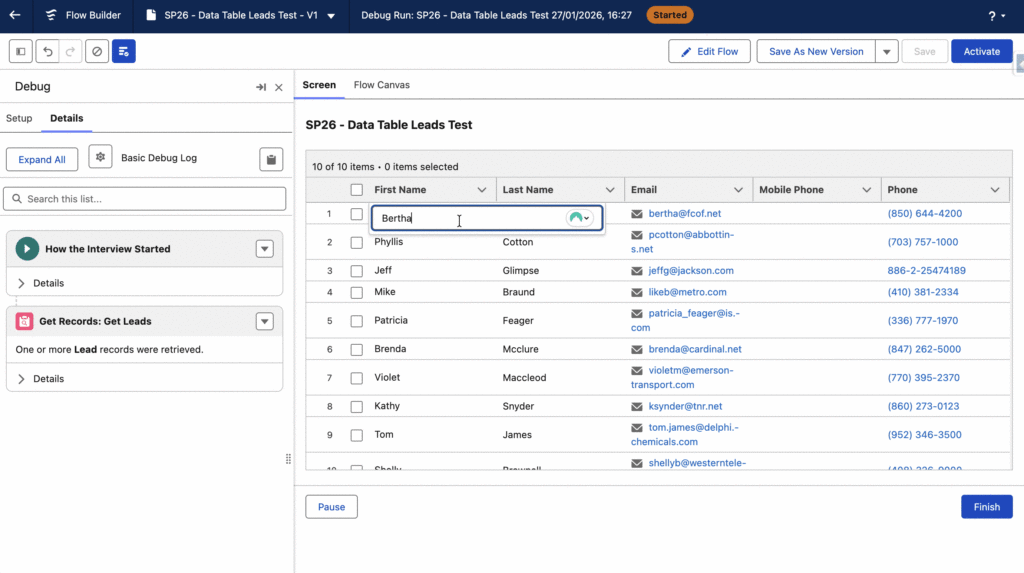This screenshot has width=1024, height=573.
Task: Toggle the left panel sidebar icon
Action: click(x=21, y=51)
